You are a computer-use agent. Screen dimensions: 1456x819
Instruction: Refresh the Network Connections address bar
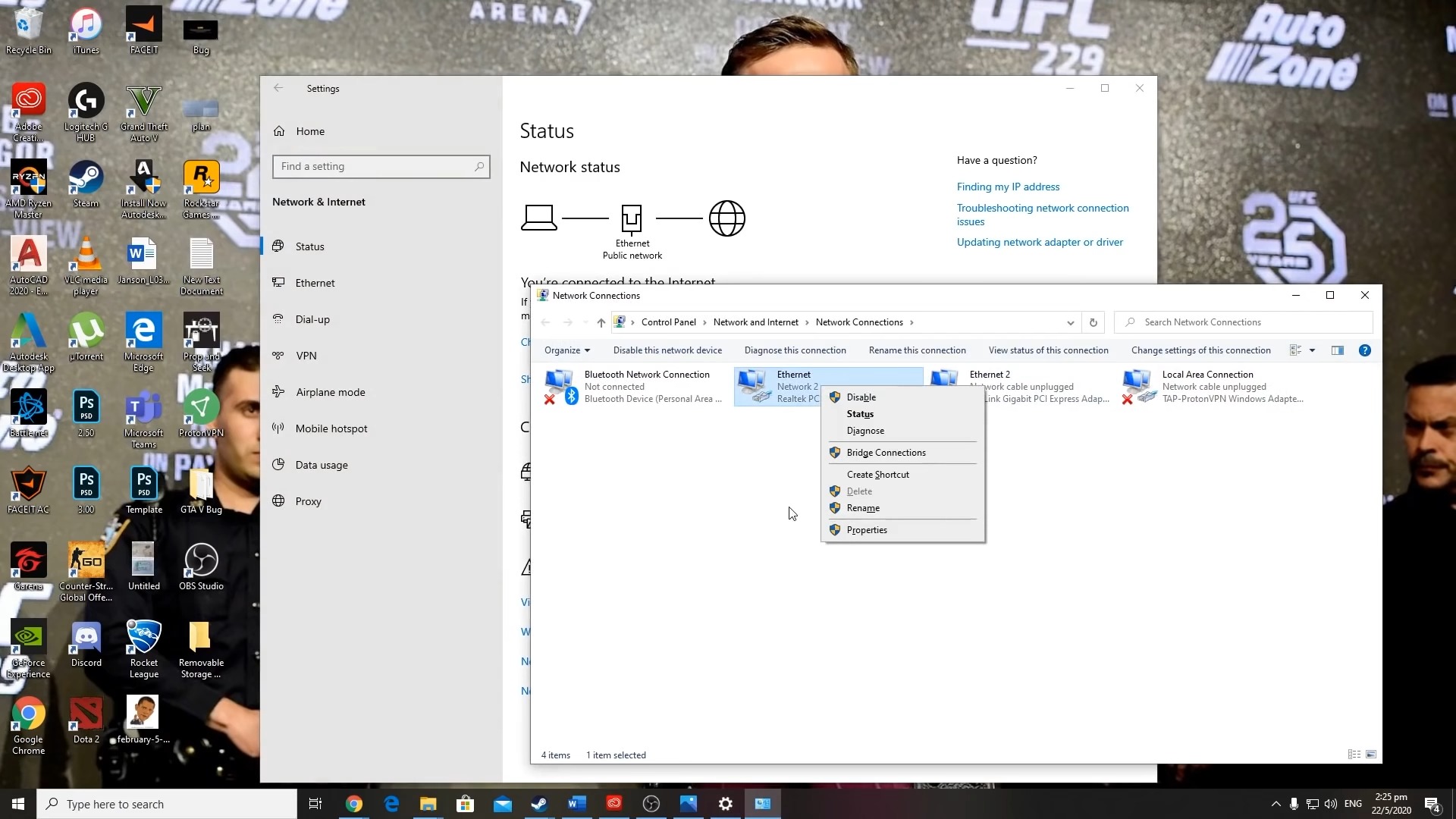coord(1093,322)
